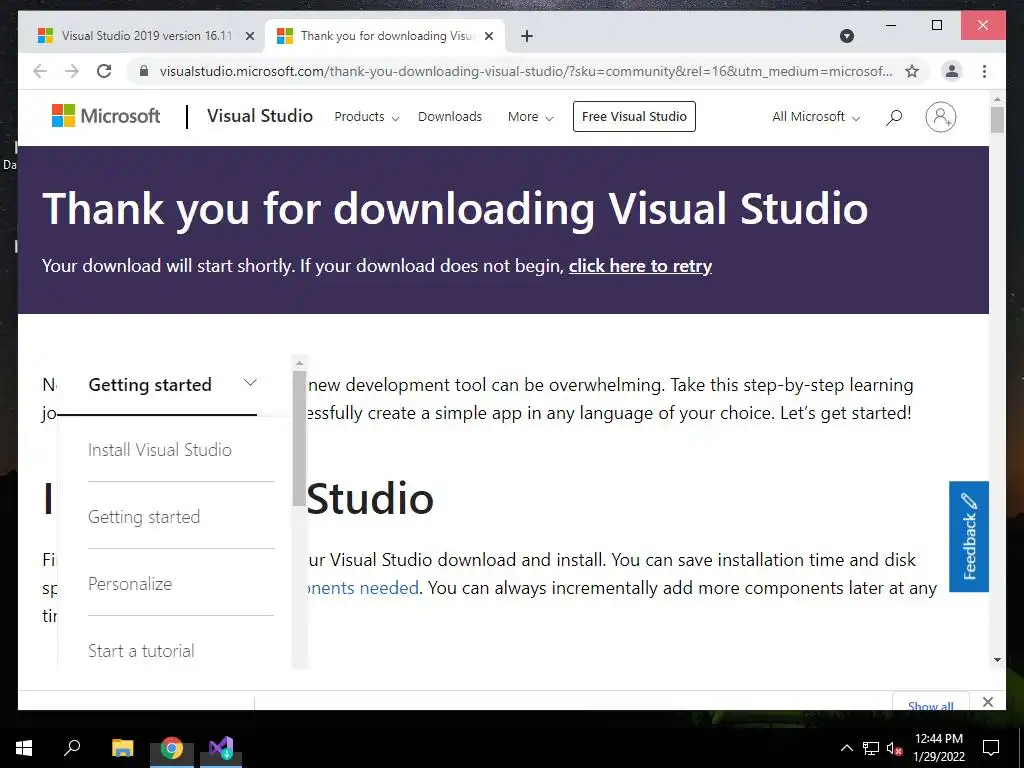This screenshot has width=1024, height=768.
Task: Click the sign-in account avatar icon
Action: tap(940, 117)
